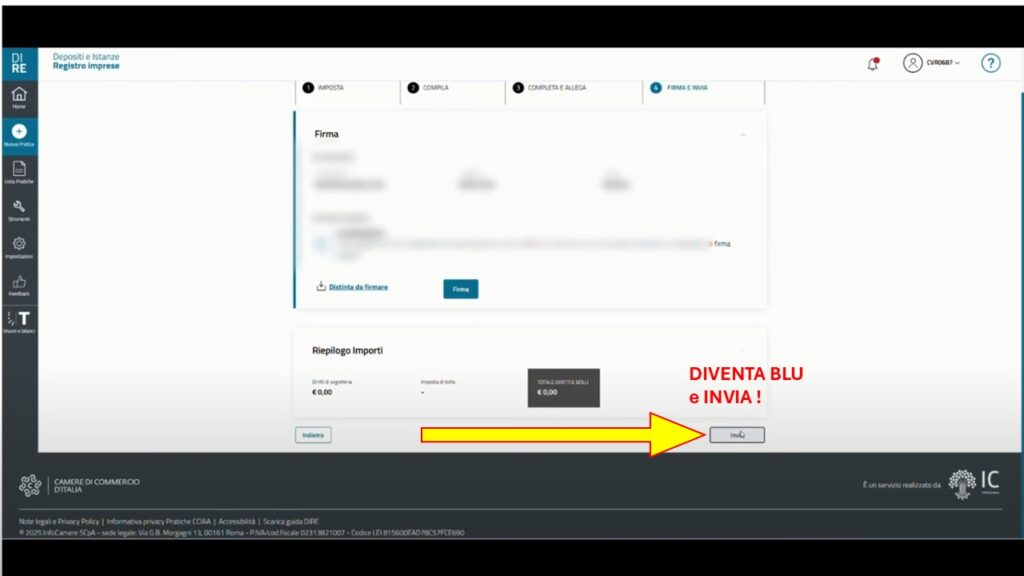Click the Camere di Commercio d'Italia logo
Screen dimensions: 1024x576
[80, 485]
